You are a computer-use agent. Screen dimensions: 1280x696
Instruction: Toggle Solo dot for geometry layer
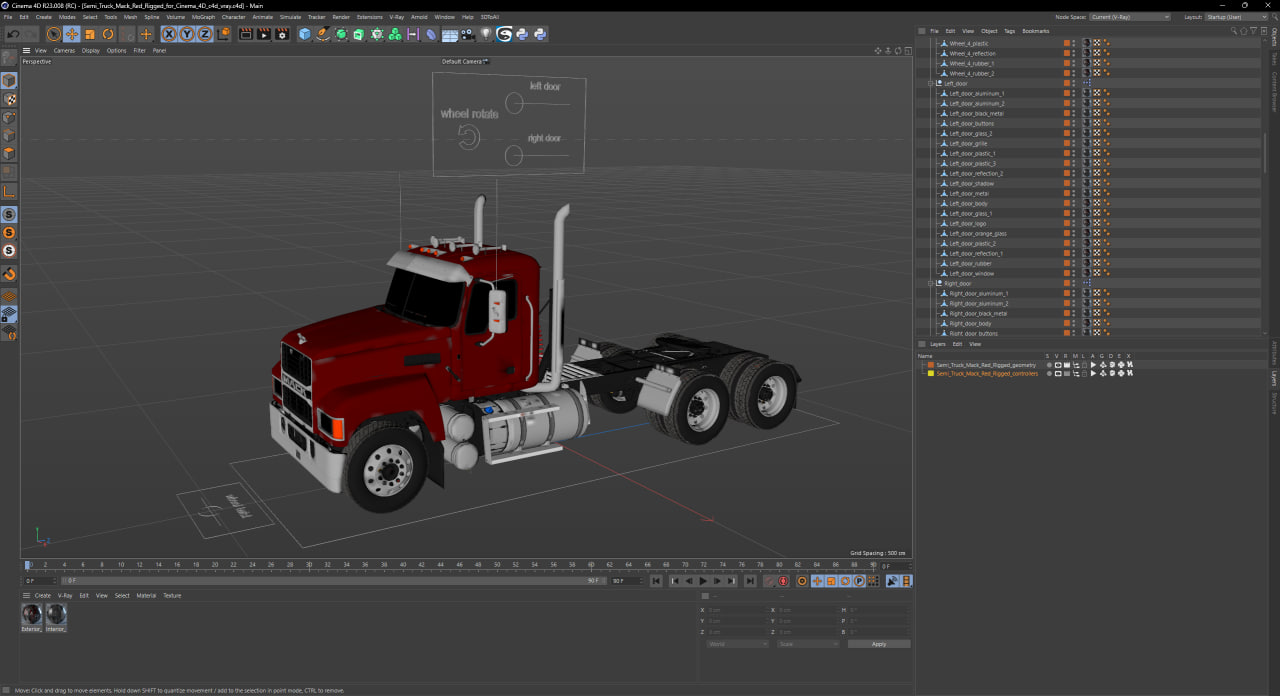(1049, 365)
